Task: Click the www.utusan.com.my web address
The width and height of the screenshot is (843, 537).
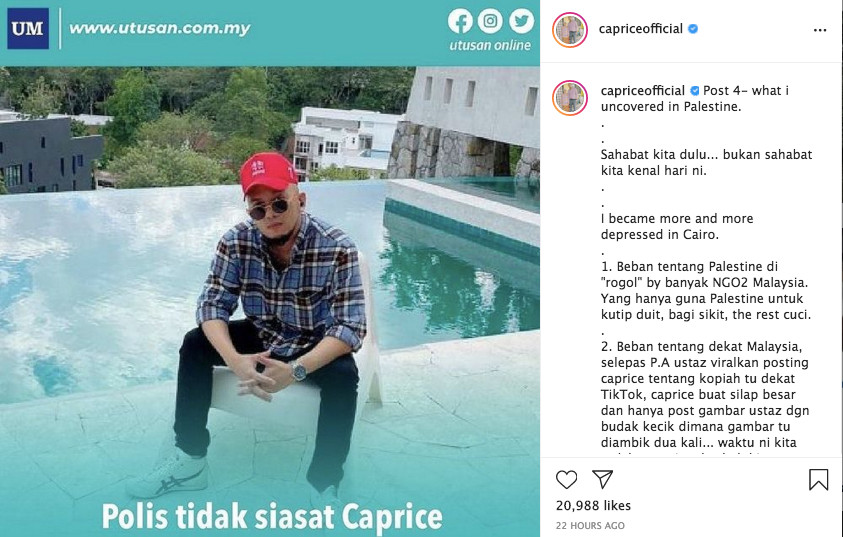Action: click(x=160, y=28)
